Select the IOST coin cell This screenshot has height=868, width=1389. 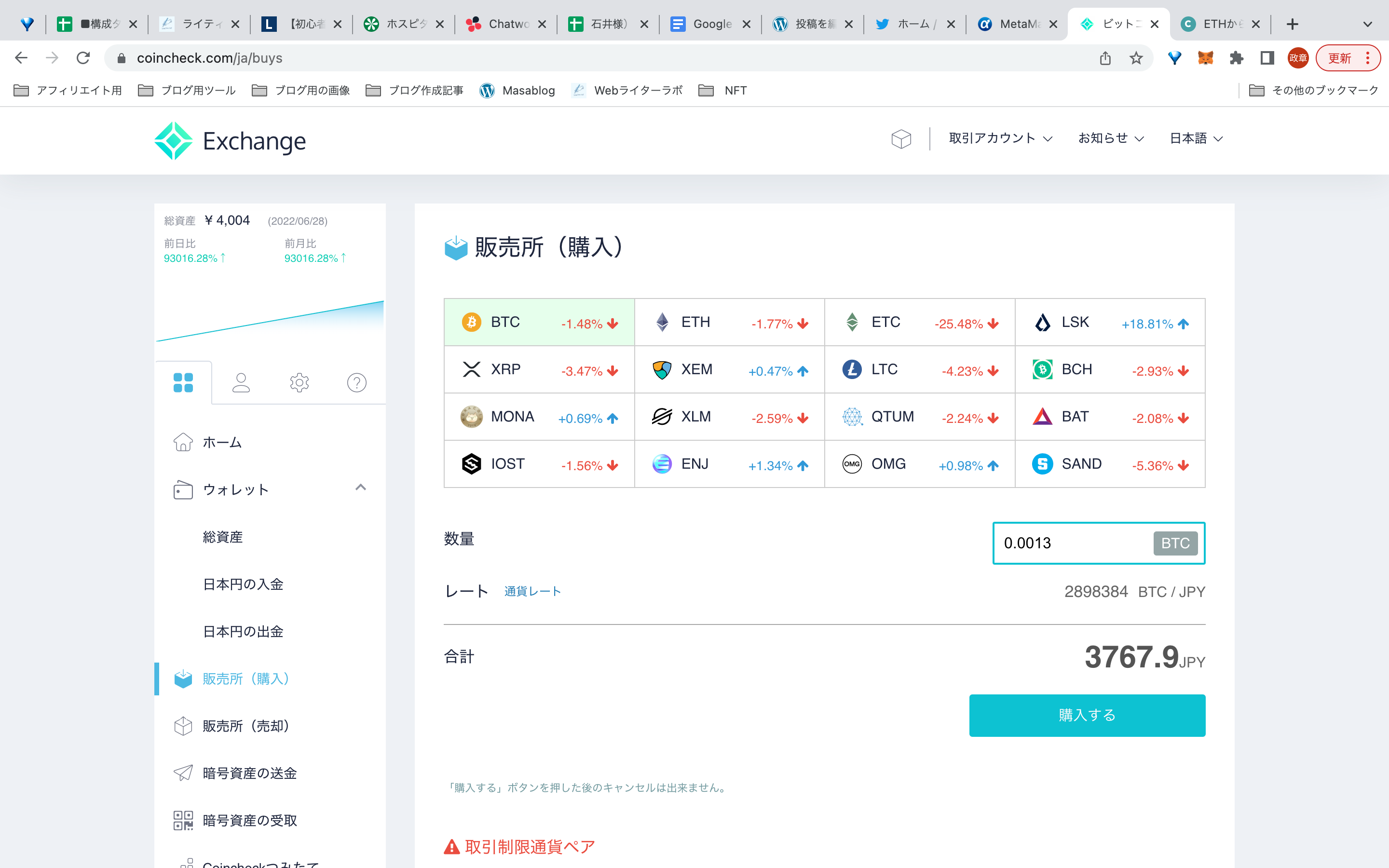click(x=540, y=464)
